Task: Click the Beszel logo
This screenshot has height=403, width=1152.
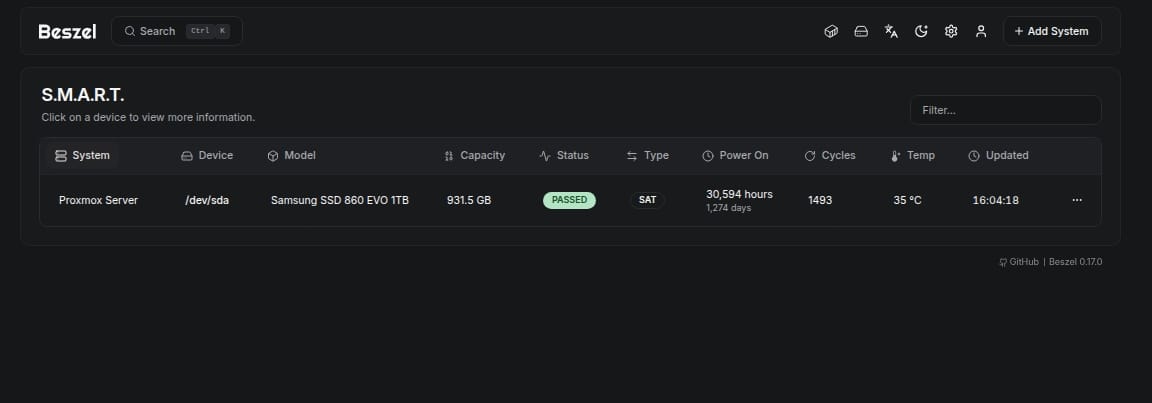Action: click(67, 31)
